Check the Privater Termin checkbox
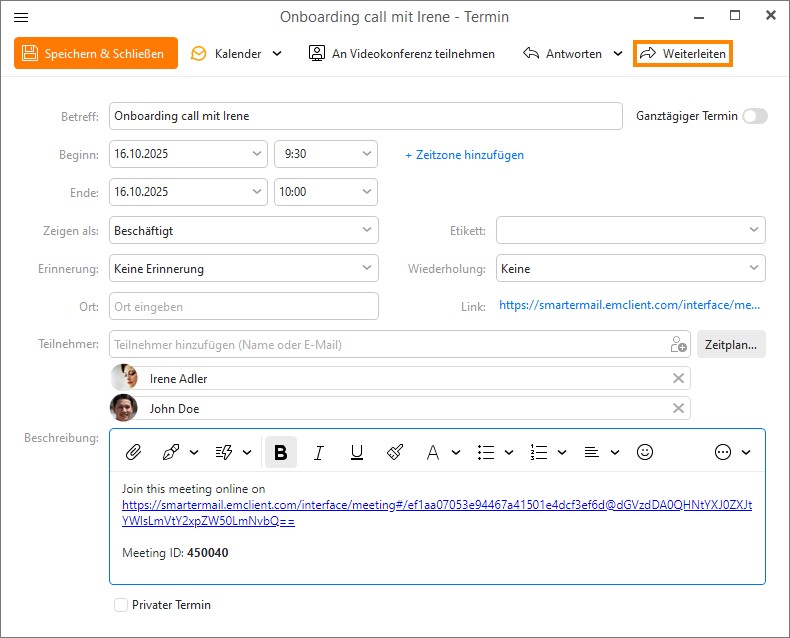 click(121, 605)
